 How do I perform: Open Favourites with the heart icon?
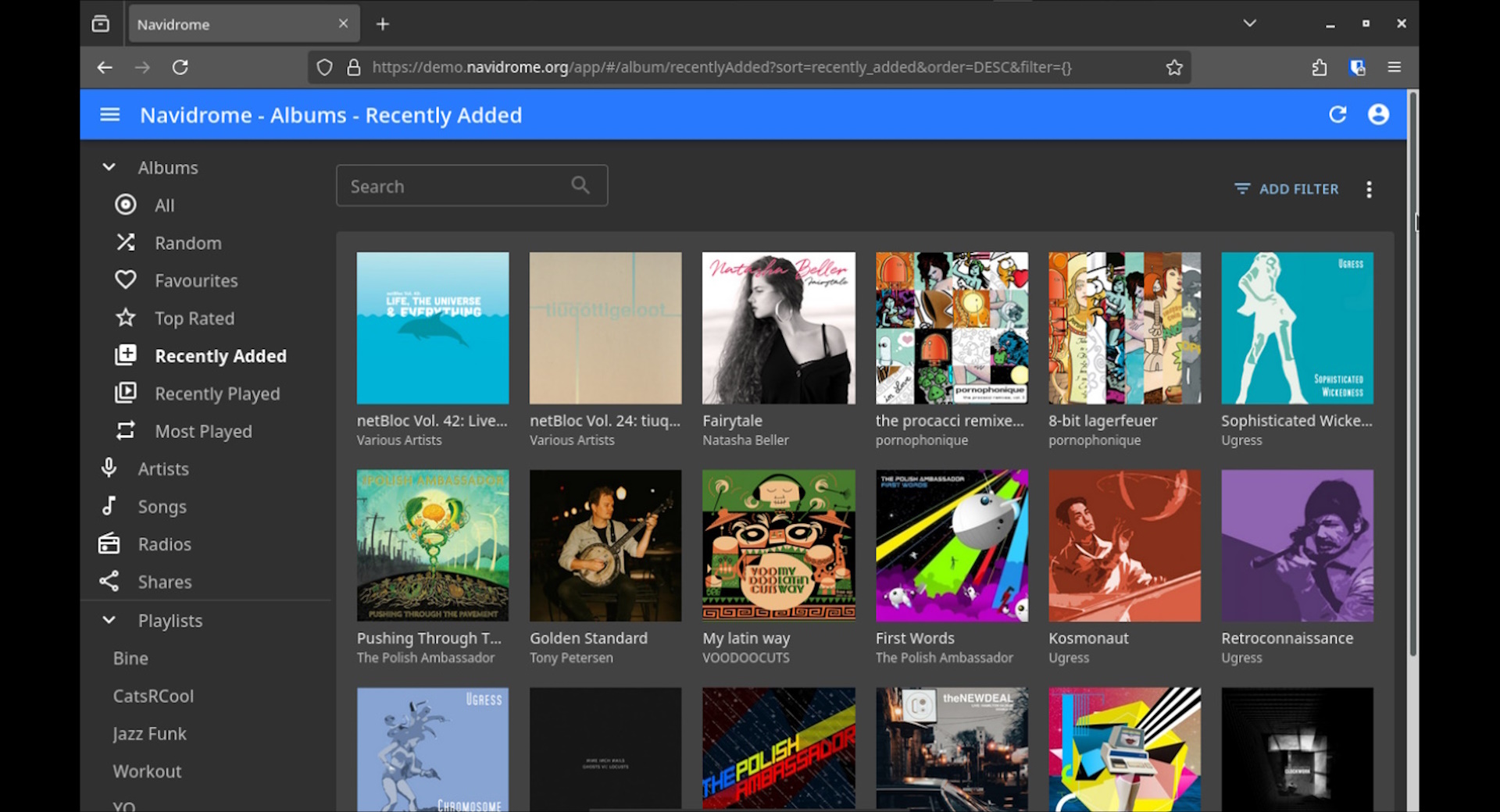pos(126,280)
